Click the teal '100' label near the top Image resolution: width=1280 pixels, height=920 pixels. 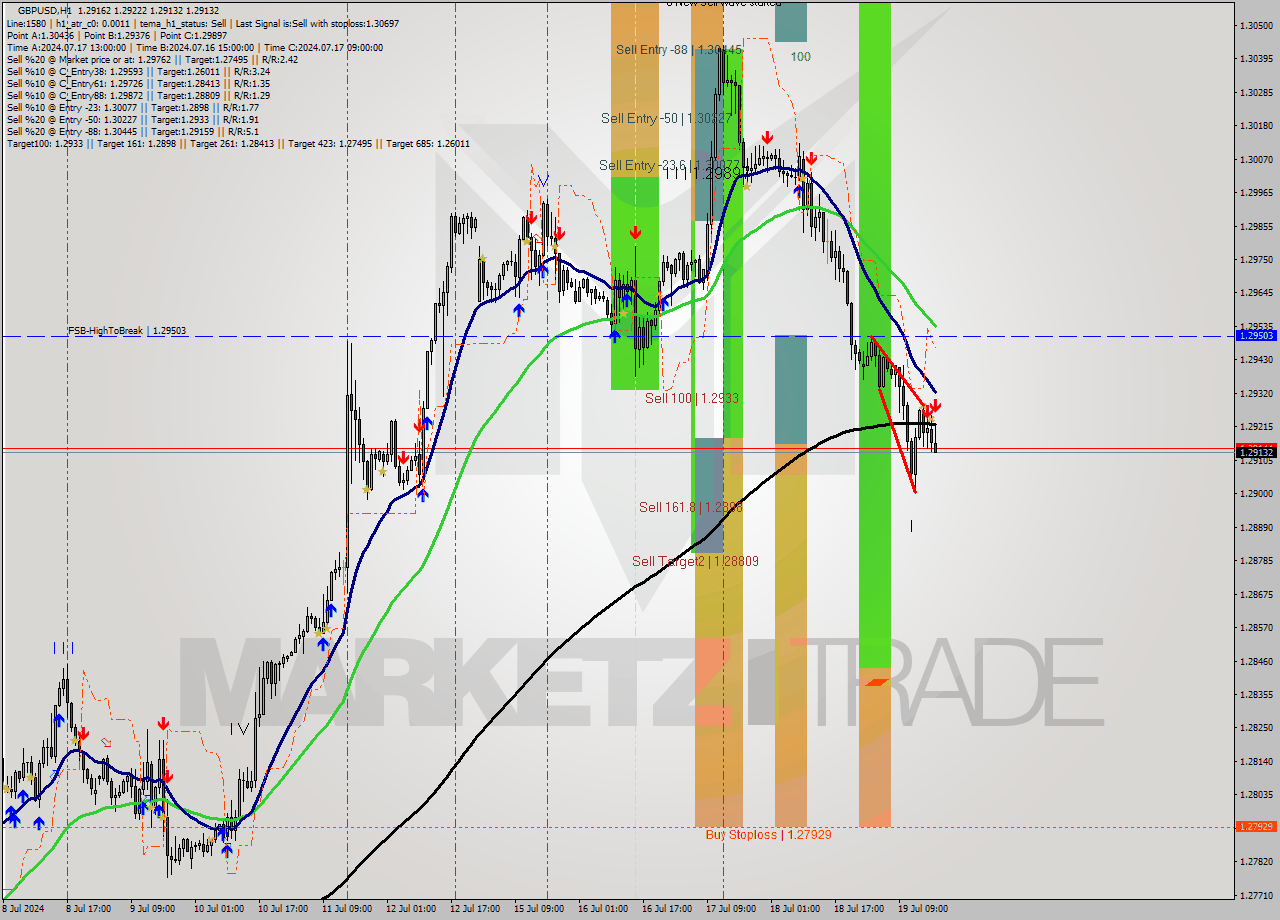[x=801, y=57]
